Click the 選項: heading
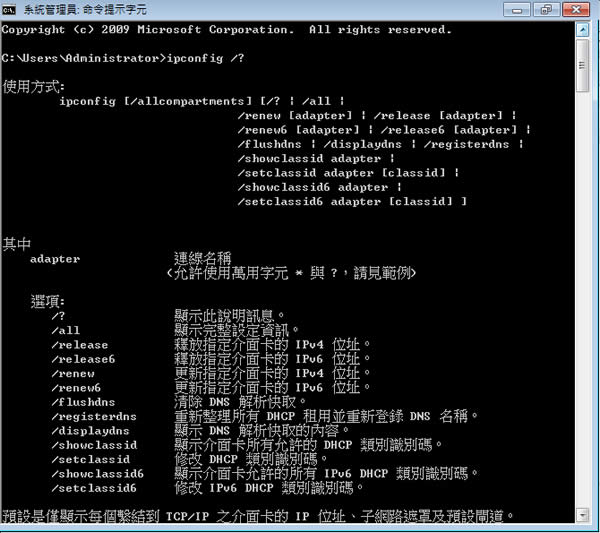 click(47, 302)
